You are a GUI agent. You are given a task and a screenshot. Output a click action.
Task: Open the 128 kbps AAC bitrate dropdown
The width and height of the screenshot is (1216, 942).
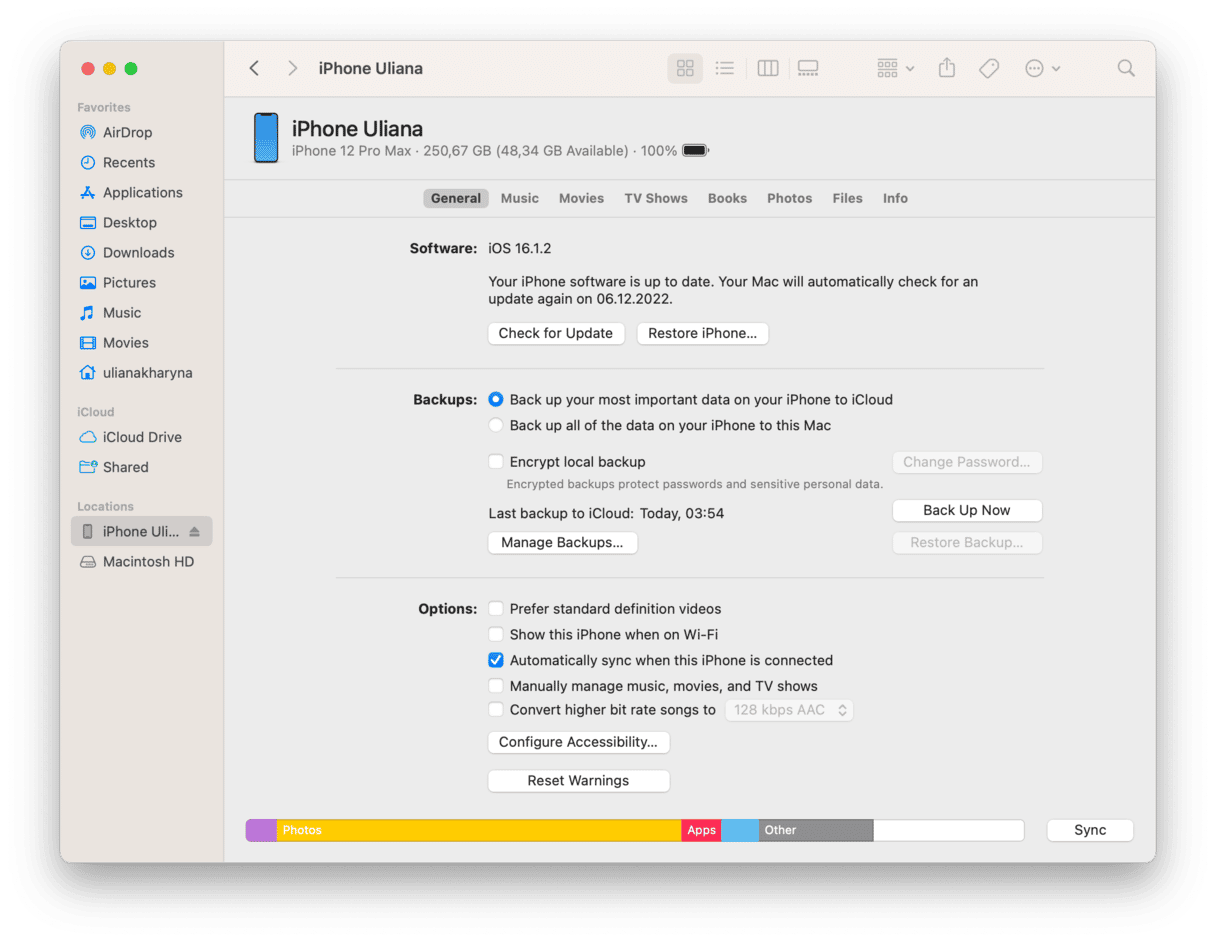point(789,710)
